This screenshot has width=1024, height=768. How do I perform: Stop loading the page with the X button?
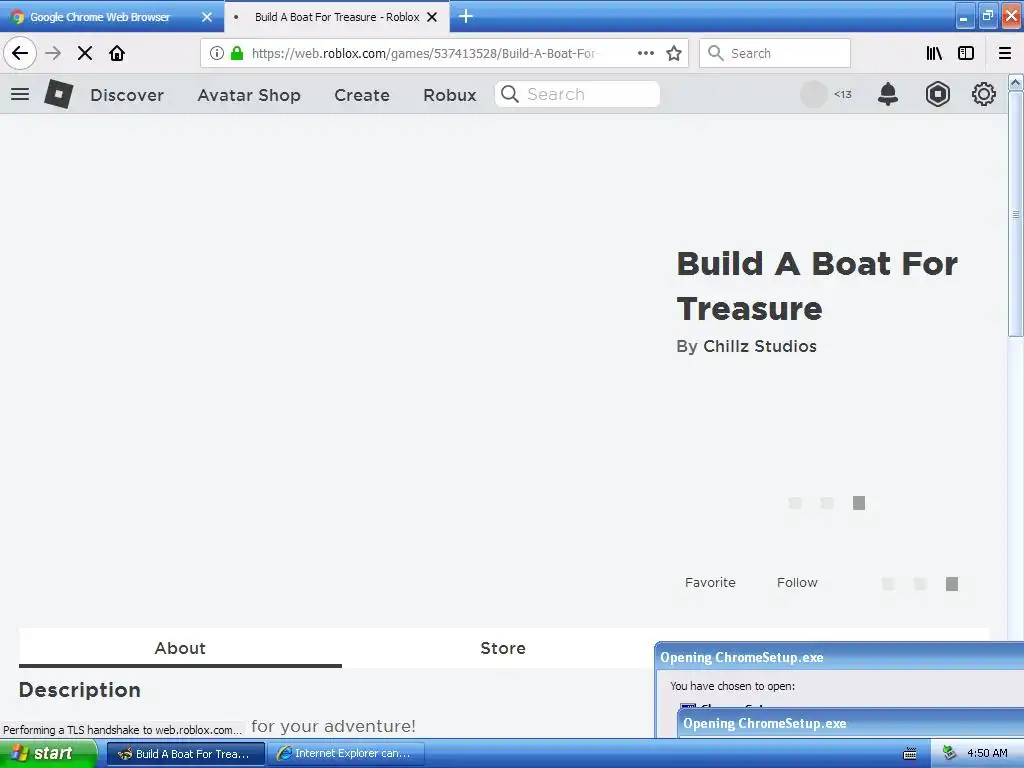pos(85,53)
